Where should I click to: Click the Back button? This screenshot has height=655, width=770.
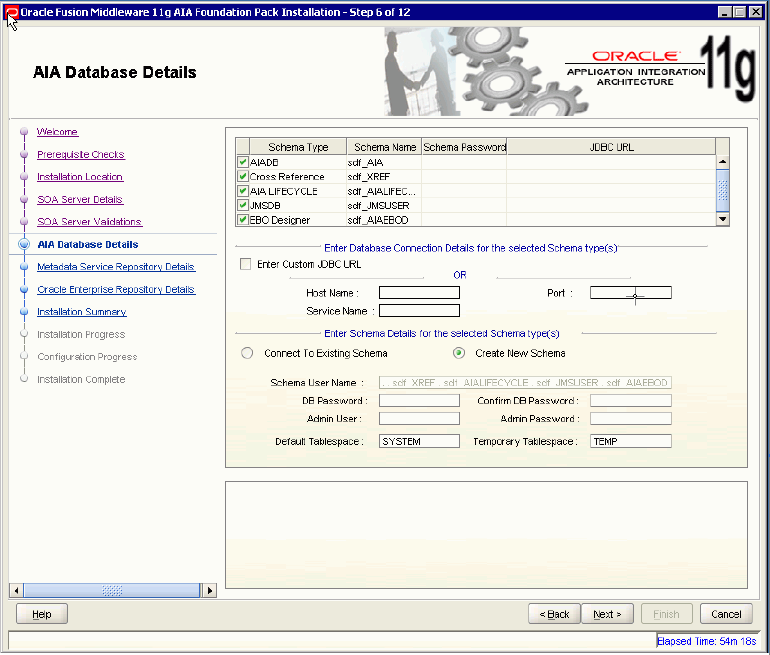(x=554, y=614)
